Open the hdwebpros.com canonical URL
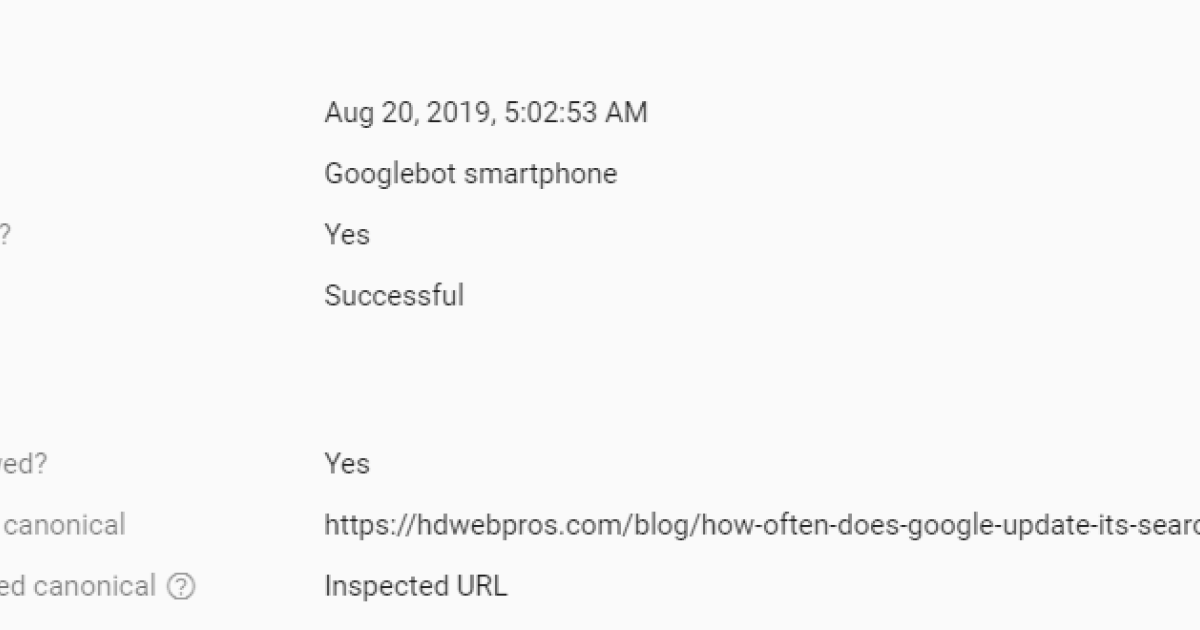Screen dimensions: 1200x630 (760, 525)
